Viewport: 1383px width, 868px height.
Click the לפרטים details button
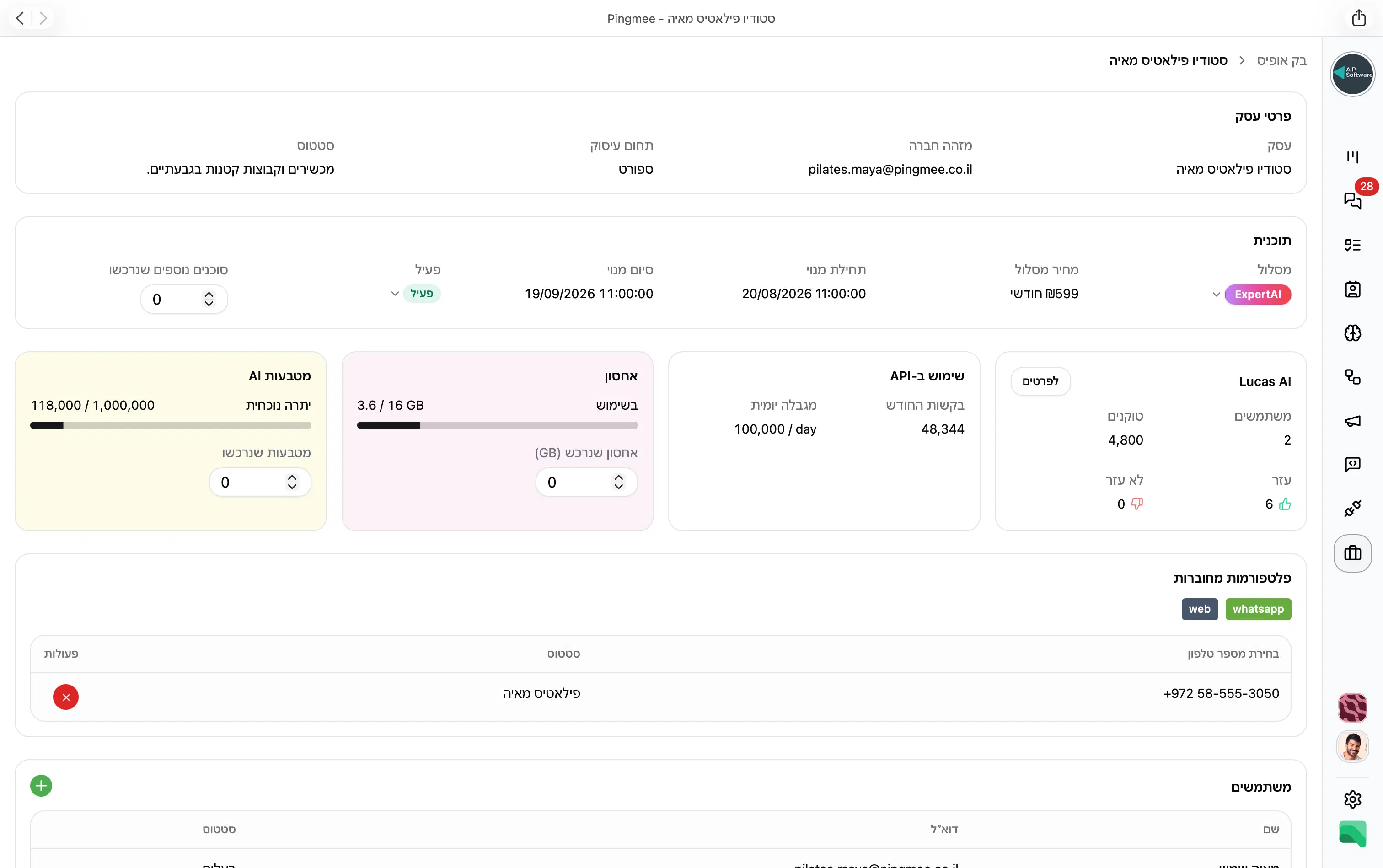pyautogui.click(x=1040, y=381)
